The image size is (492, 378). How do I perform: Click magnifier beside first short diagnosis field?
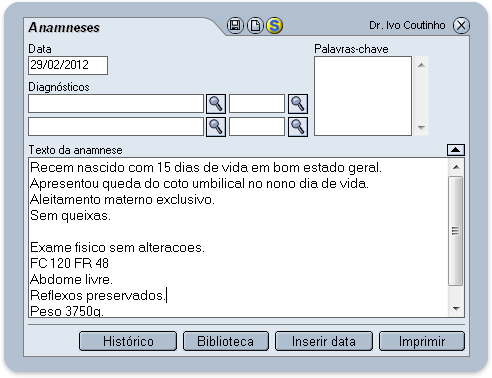pyautogui.click(x=298, y=104)
